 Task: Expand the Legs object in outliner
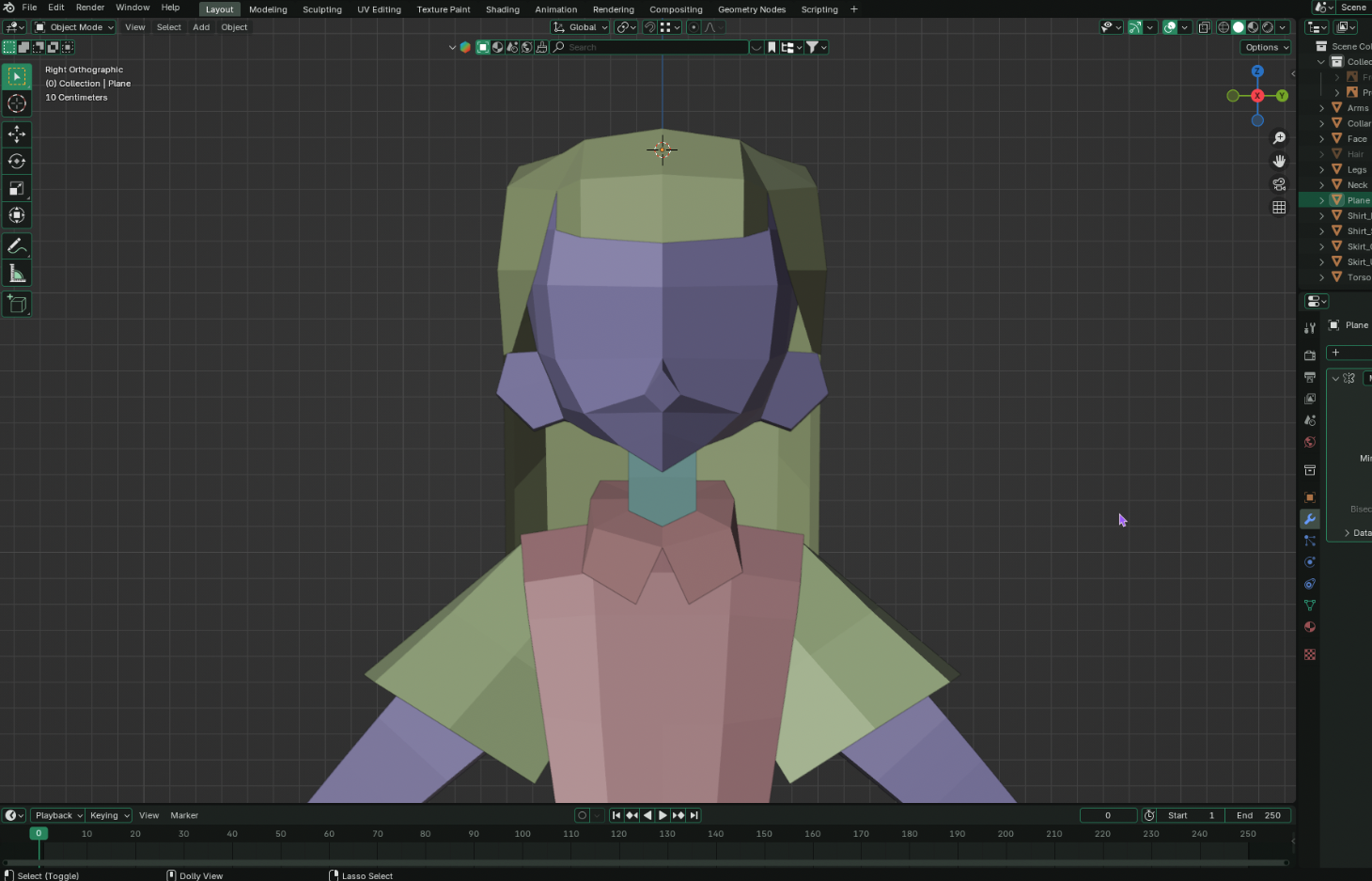(1321, 170)
